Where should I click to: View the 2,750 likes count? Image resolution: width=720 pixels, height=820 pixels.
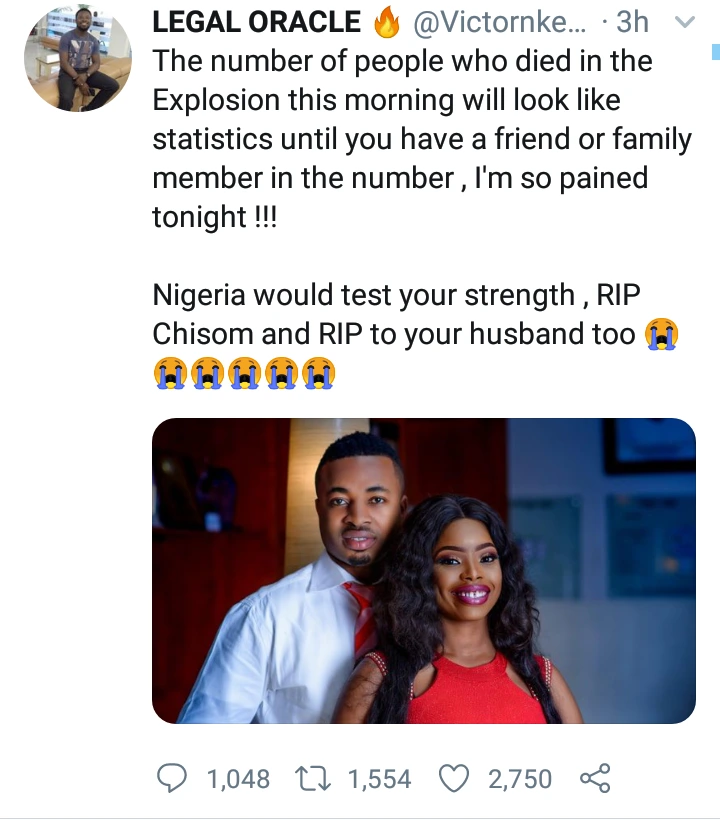click(520, 779)
